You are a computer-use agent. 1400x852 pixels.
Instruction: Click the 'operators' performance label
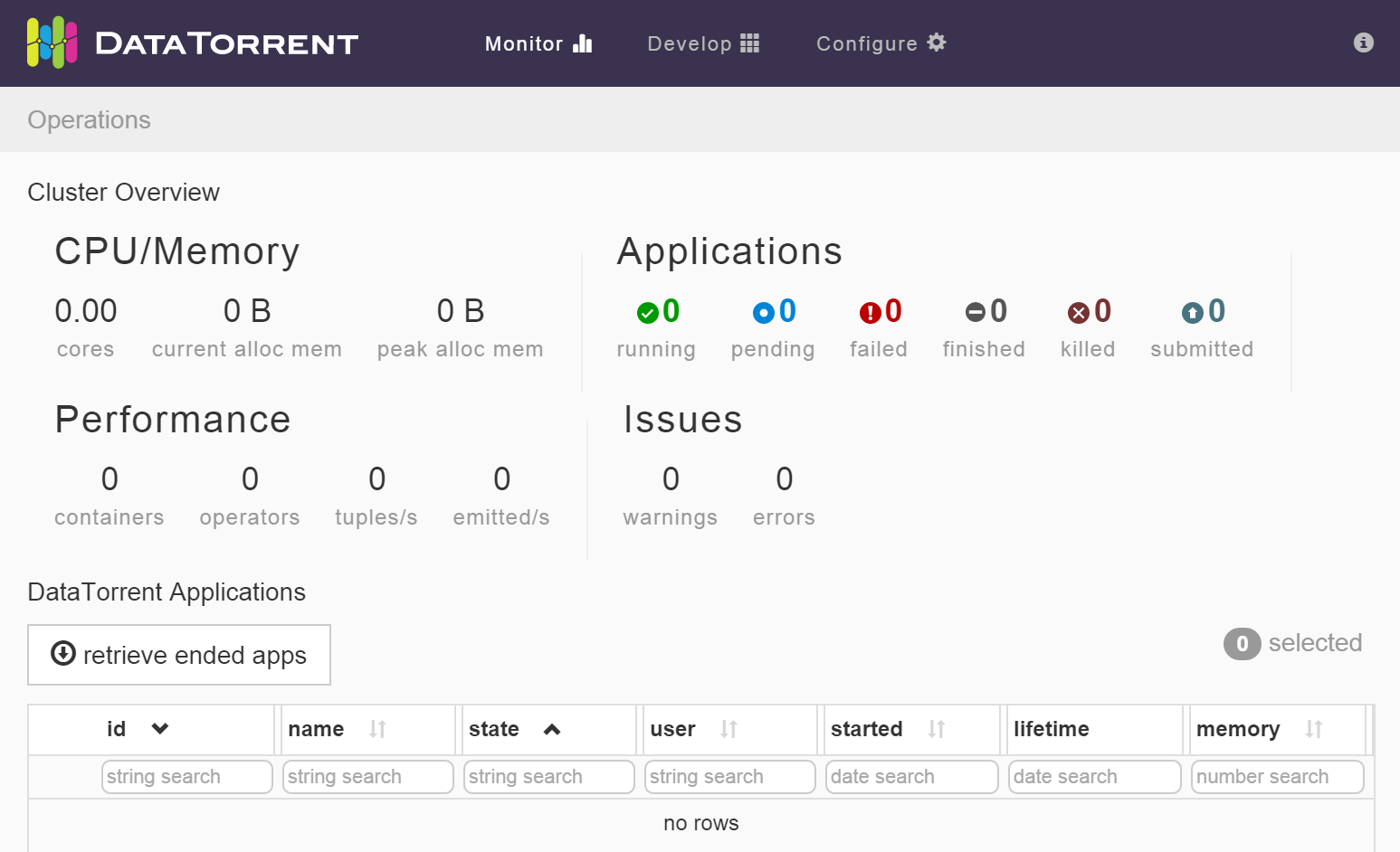(250, 518)
